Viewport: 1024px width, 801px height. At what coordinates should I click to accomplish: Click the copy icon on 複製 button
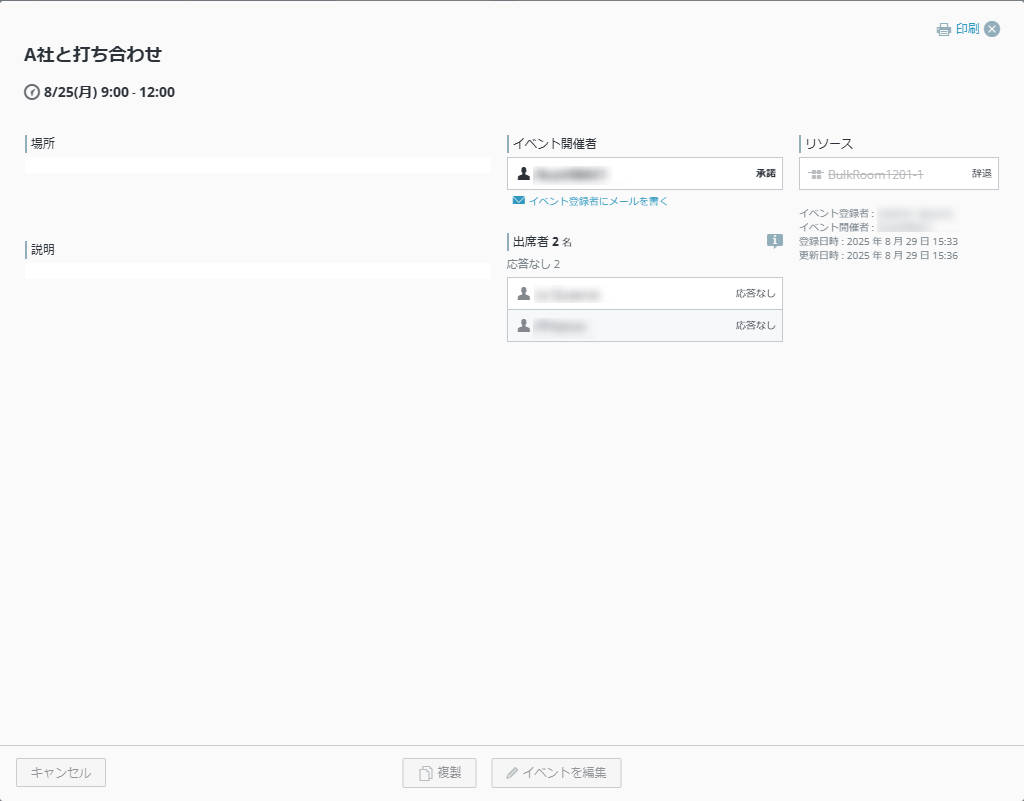[x=426, y=773]
